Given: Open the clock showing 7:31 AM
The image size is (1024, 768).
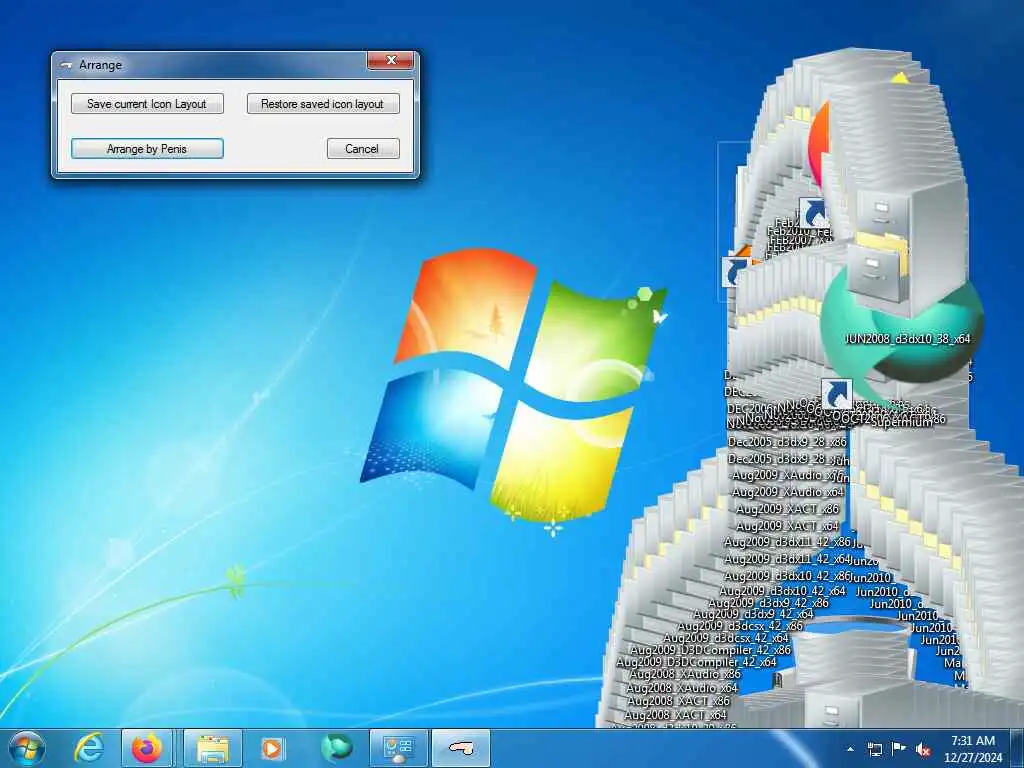Looking at the screenshot, I should (972, 749).
